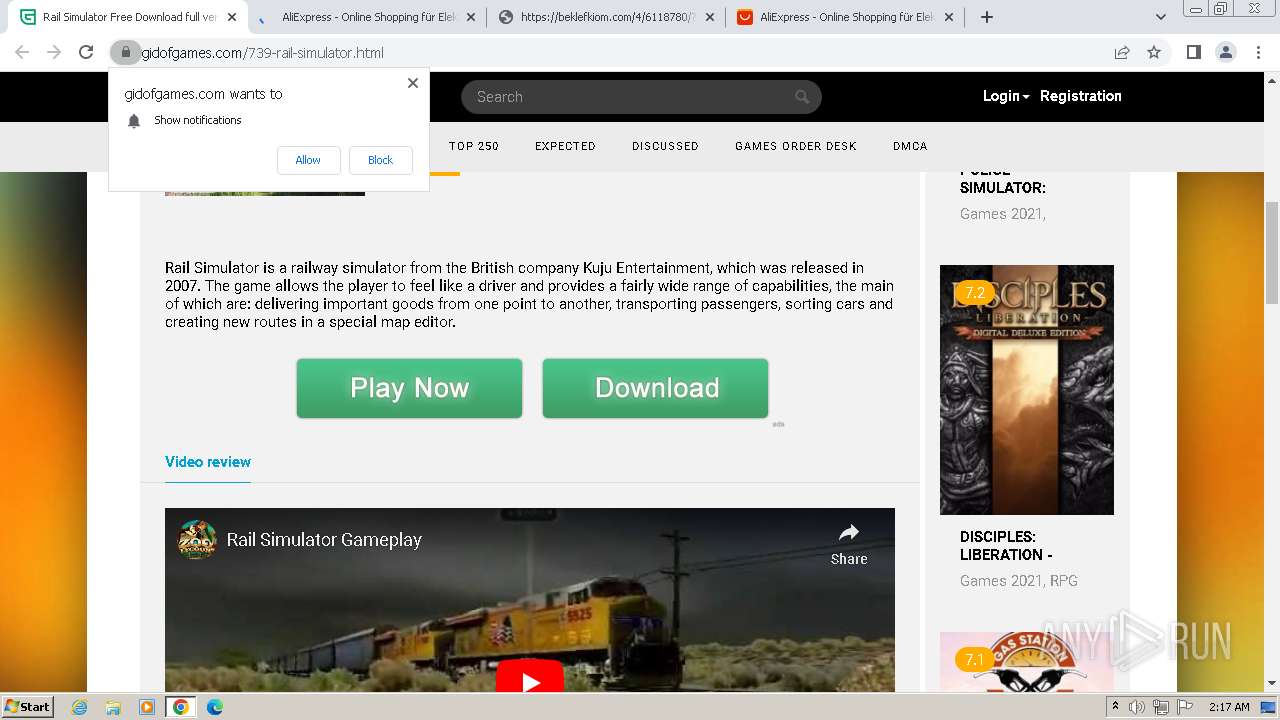Click the Chrome taskbar icon
Viewport: 1280px width, 720px height.
click(180, 707)
